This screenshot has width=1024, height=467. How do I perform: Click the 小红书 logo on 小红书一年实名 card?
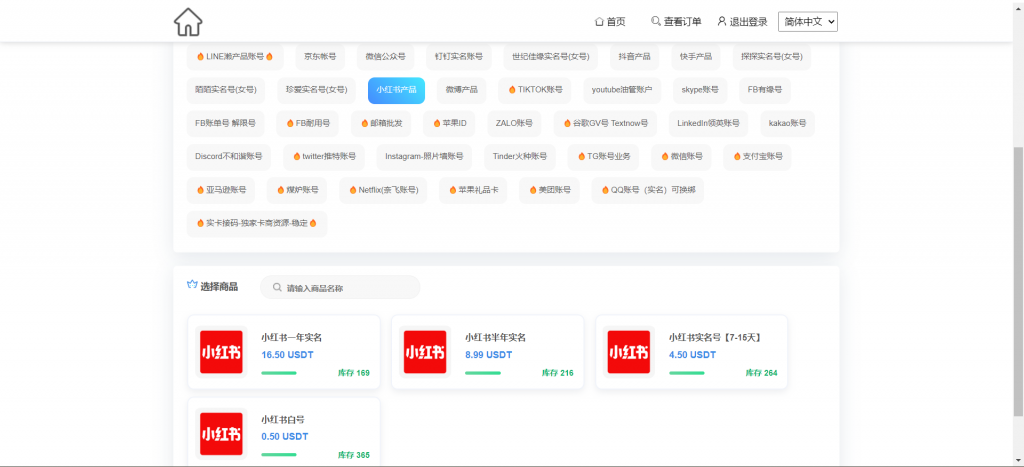click(221, 352)
